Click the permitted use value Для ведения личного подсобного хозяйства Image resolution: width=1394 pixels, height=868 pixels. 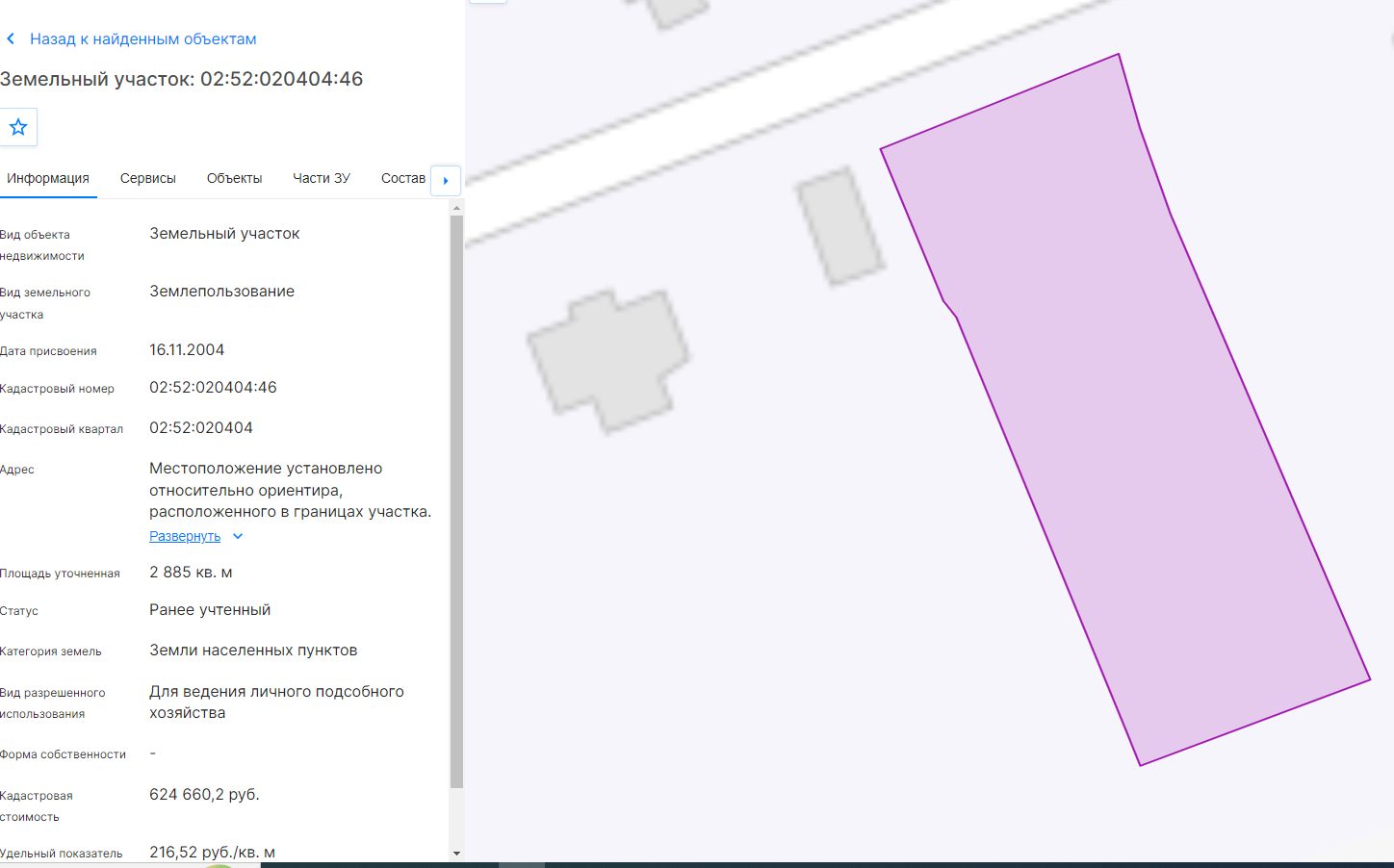pos(276,702)
